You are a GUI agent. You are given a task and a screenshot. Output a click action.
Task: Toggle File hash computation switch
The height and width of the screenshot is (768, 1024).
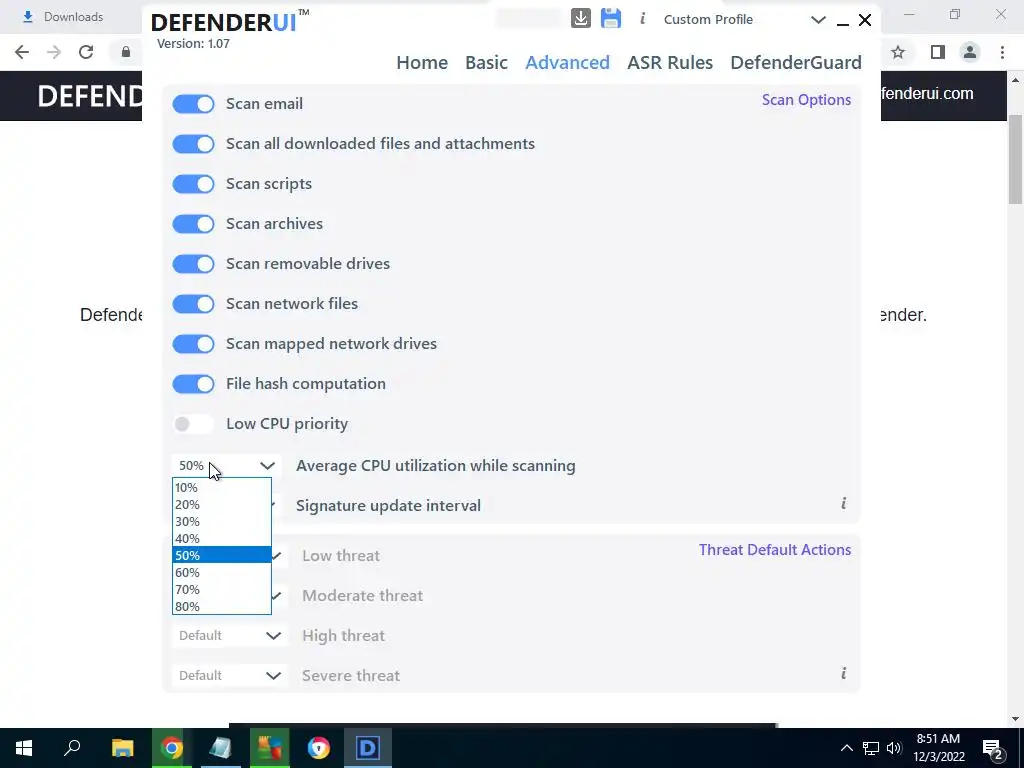coord(193,384)
